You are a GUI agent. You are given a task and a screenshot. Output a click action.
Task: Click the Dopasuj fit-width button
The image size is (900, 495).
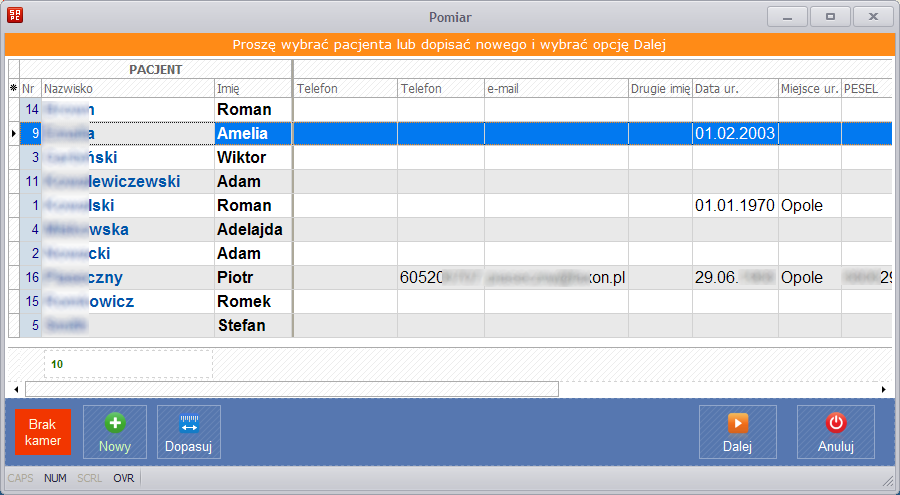(189, 432)
